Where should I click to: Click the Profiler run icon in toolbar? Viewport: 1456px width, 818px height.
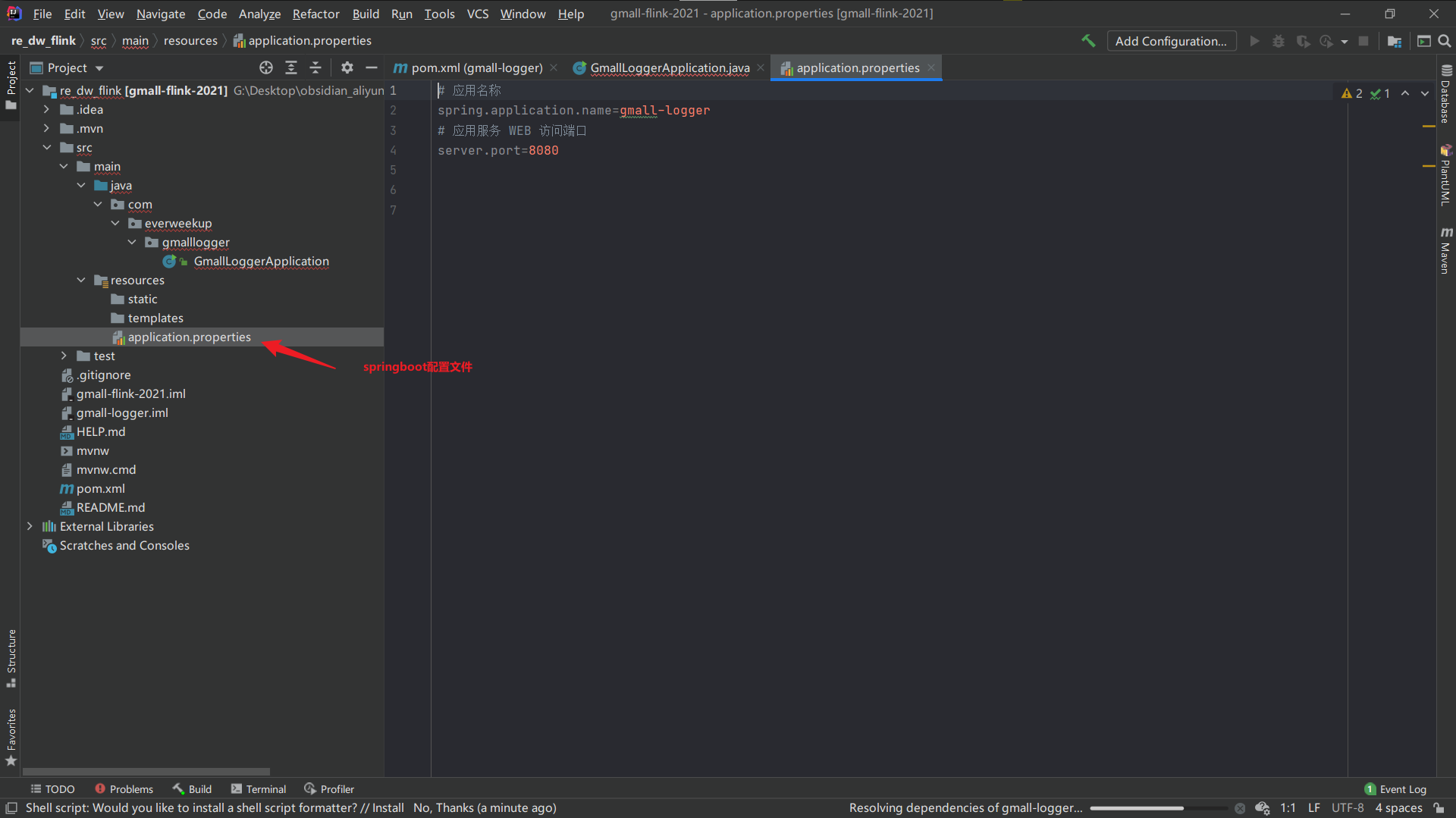tap(1326, 41)
